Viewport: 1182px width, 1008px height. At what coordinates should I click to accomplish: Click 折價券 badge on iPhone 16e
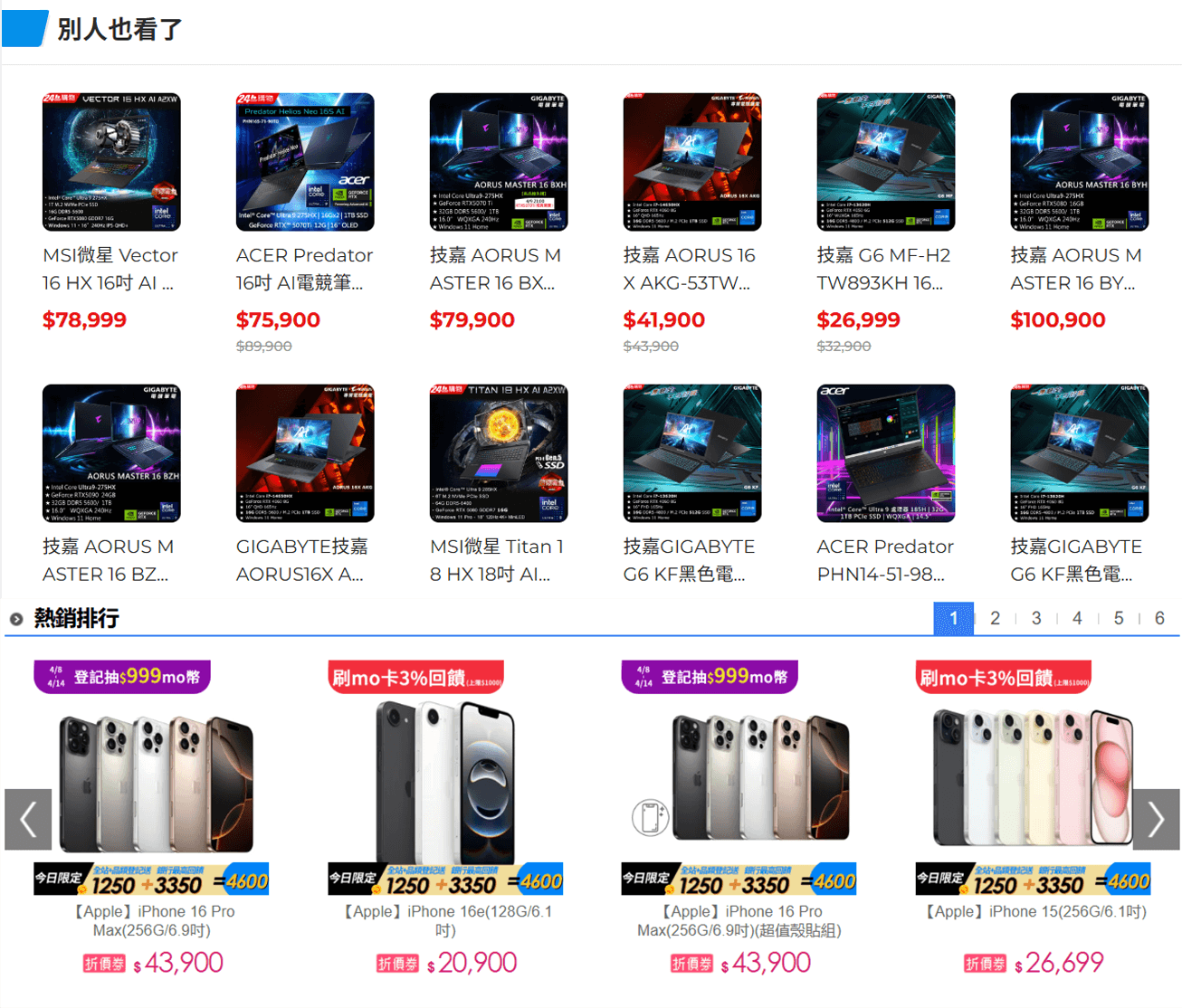point(398,964)
